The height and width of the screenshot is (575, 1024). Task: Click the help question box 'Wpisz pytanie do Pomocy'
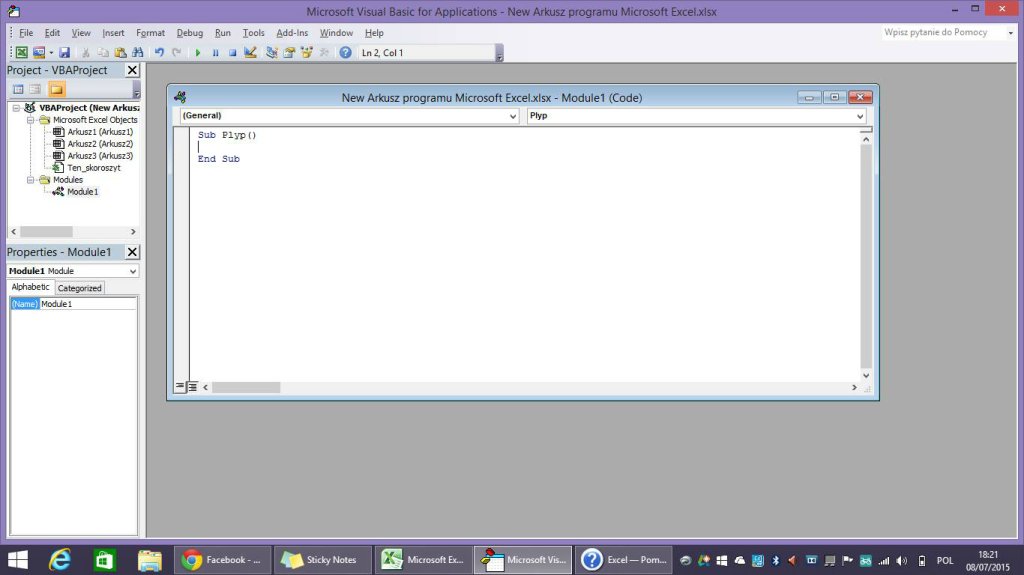click(x=942, y=32)
